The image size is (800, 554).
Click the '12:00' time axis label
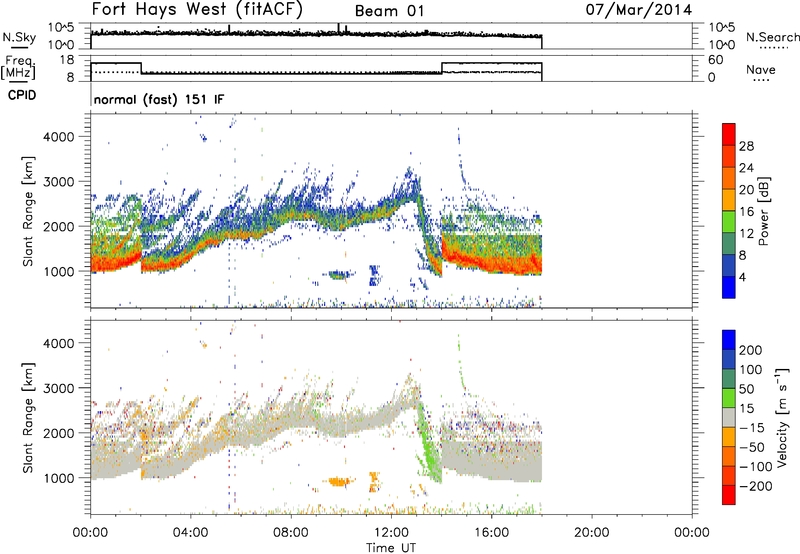391,533
